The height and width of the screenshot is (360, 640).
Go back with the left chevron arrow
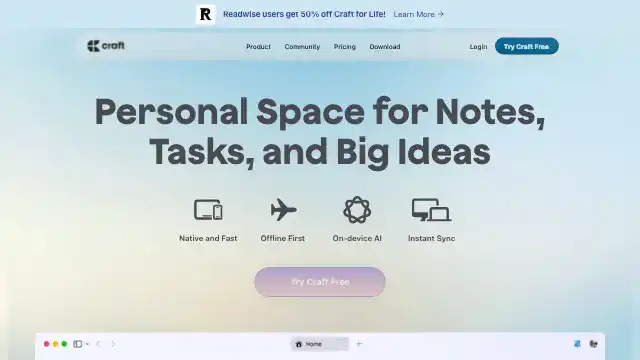(98, 344)
